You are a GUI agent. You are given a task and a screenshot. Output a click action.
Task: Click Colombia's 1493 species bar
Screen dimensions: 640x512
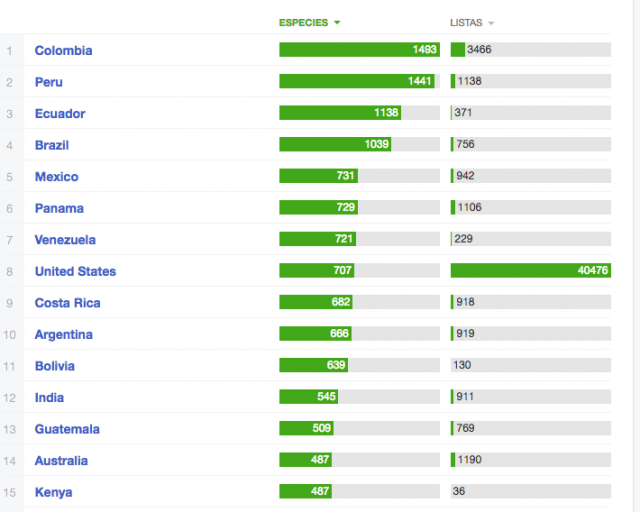[358, 50]
